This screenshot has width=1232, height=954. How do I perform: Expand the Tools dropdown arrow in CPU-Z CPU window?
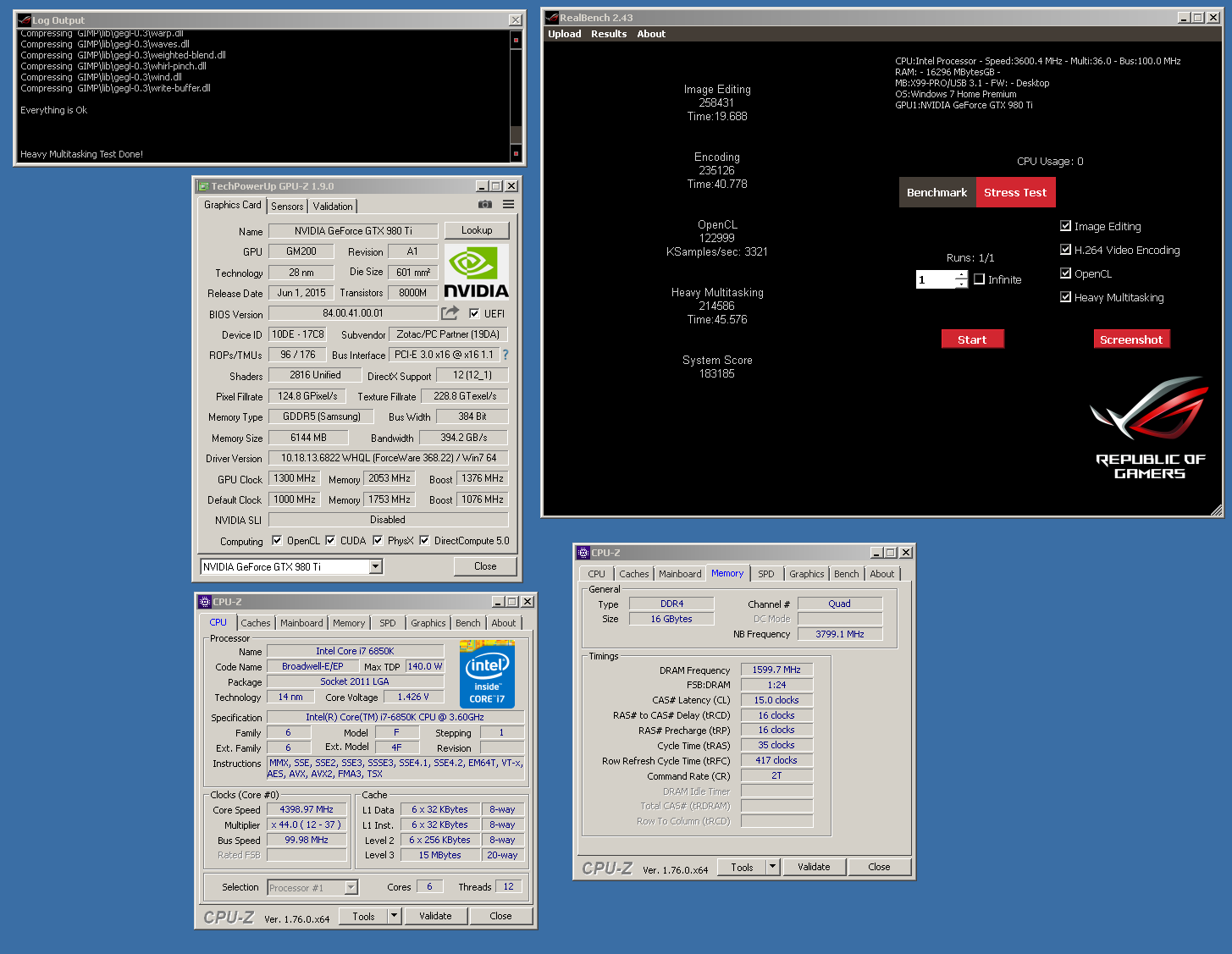394,916
